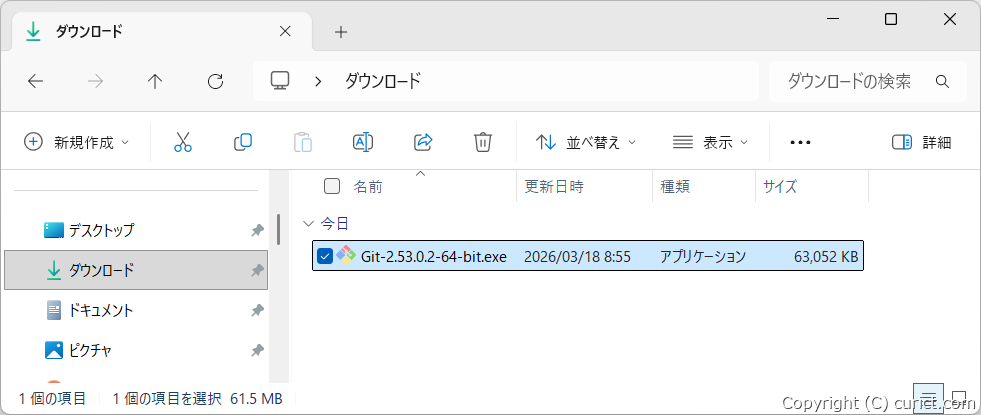Open the three-dot more options menu
The height and width of the screenshot is (415, 981).
(x=800, y=142)
